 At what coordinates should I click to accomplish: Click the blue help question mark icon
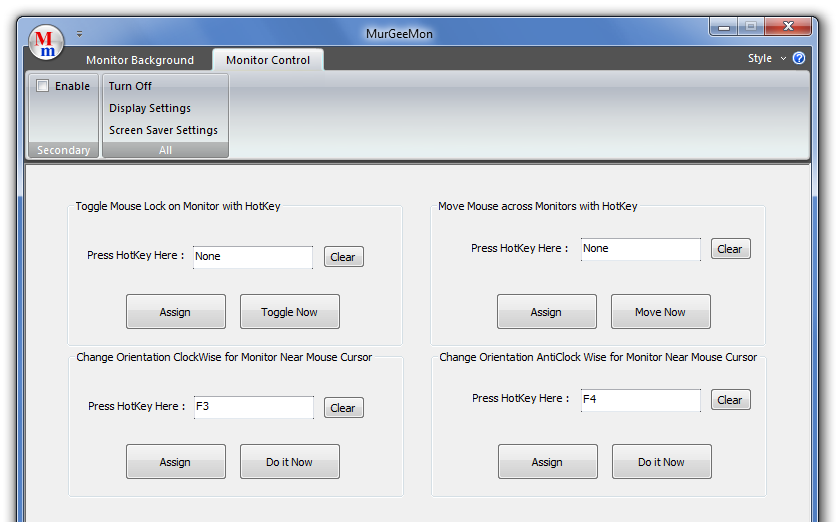click(799, 58)
